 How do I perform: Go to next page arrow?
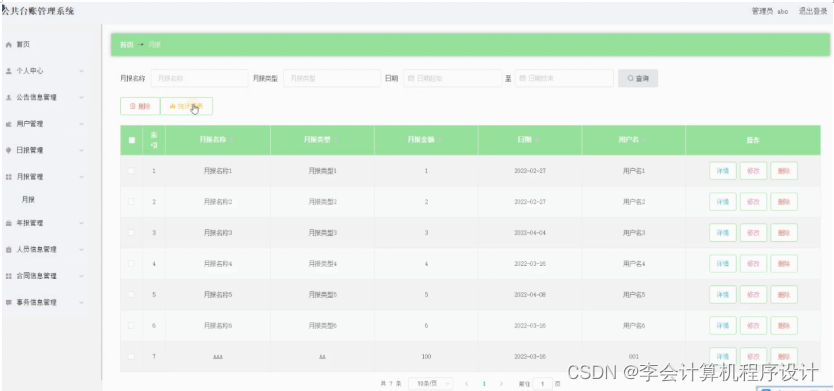(x=501, y=384)
